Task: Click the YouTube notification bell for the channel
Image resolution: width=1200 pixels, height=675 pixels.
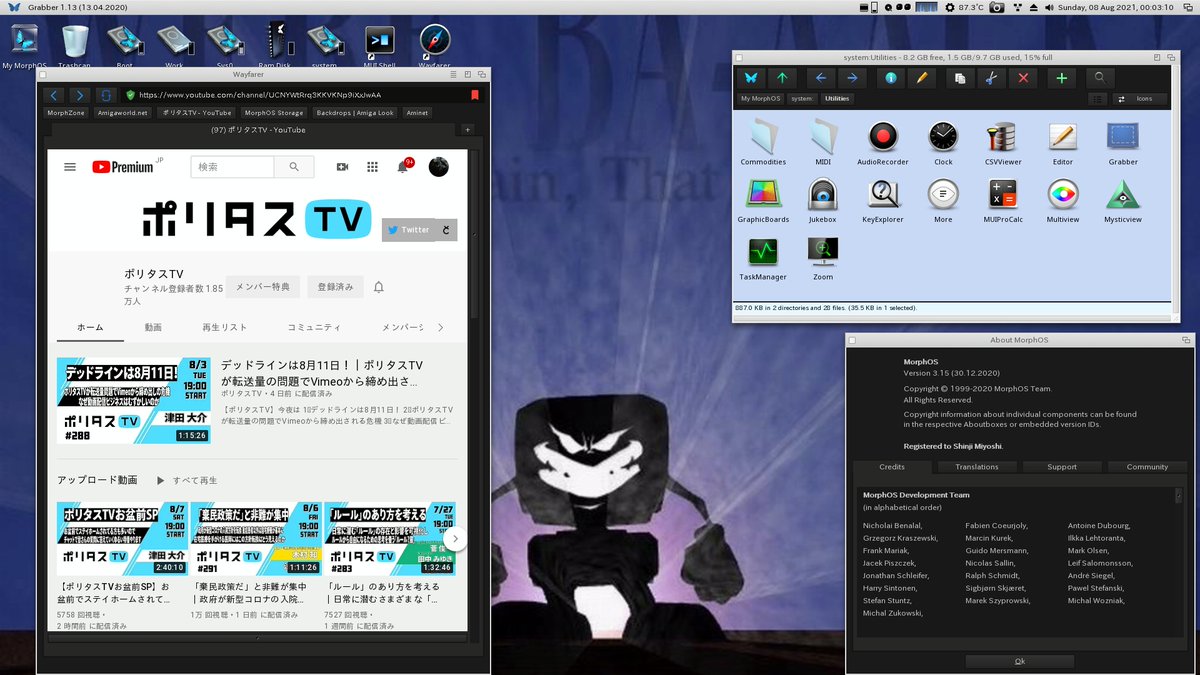Action: coord(379,287)
